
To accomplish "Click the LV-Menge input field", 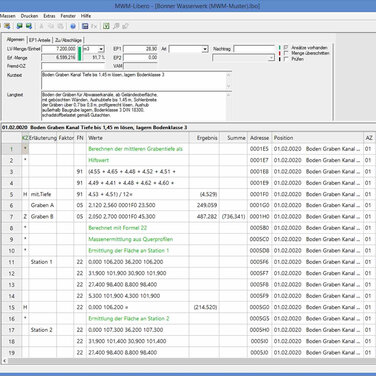I will pyautogui.click(x=59, y=49).
